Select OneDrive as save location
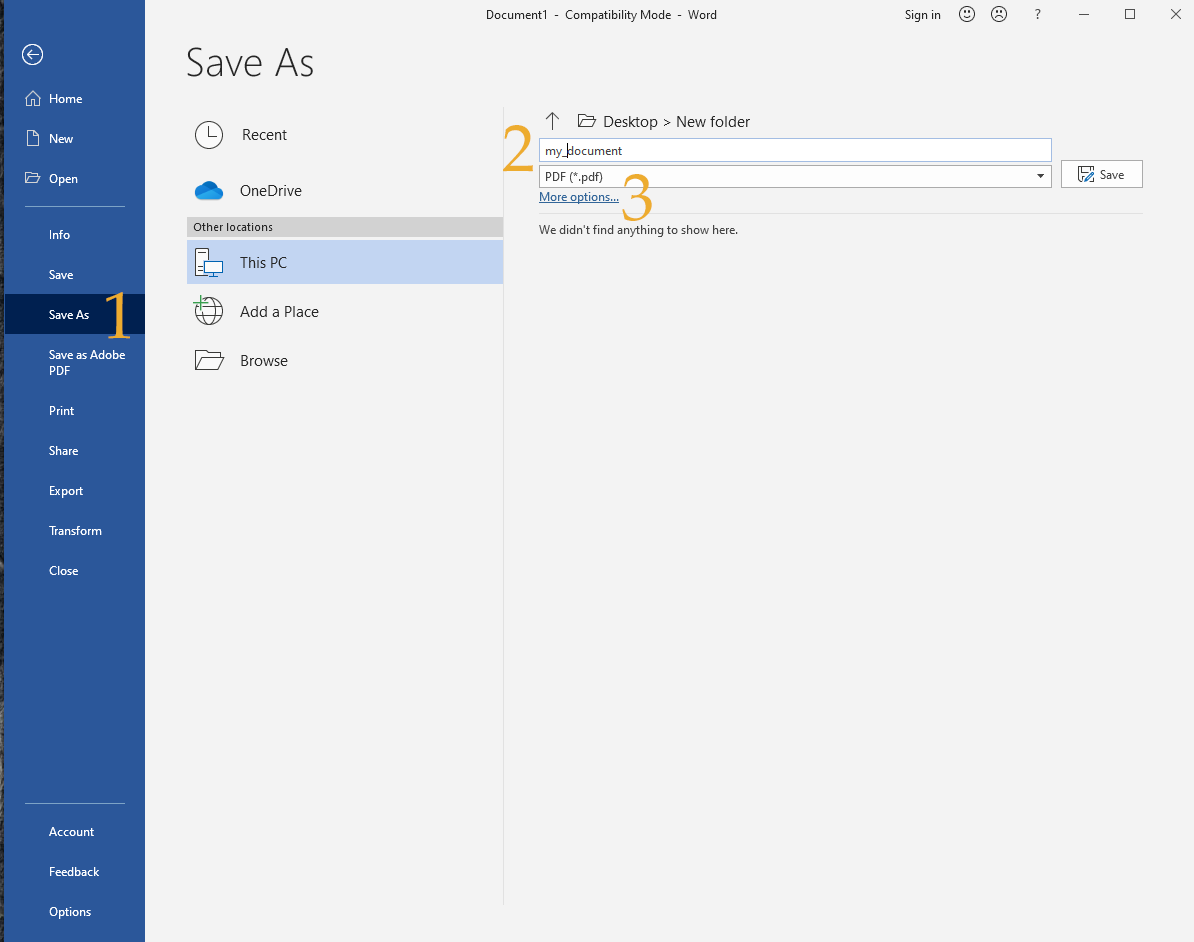The height and width of the screenshot is (942, 1194). (x=344, y=190)
